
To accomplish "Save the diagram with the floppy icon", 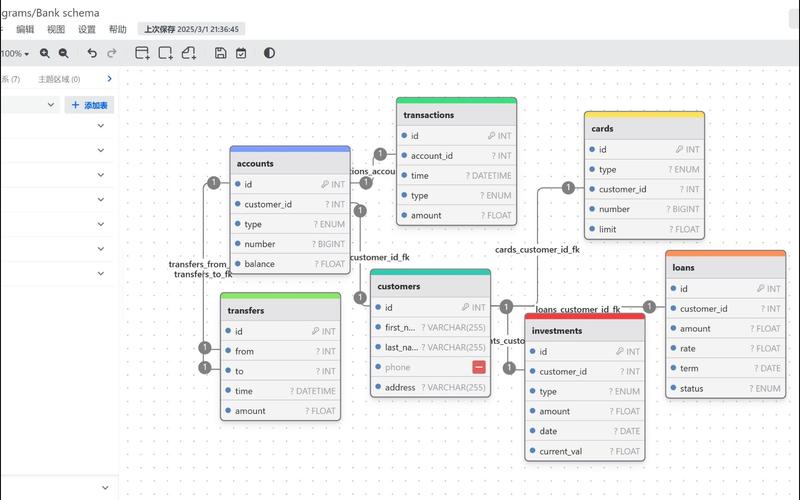I will point(221,53).
